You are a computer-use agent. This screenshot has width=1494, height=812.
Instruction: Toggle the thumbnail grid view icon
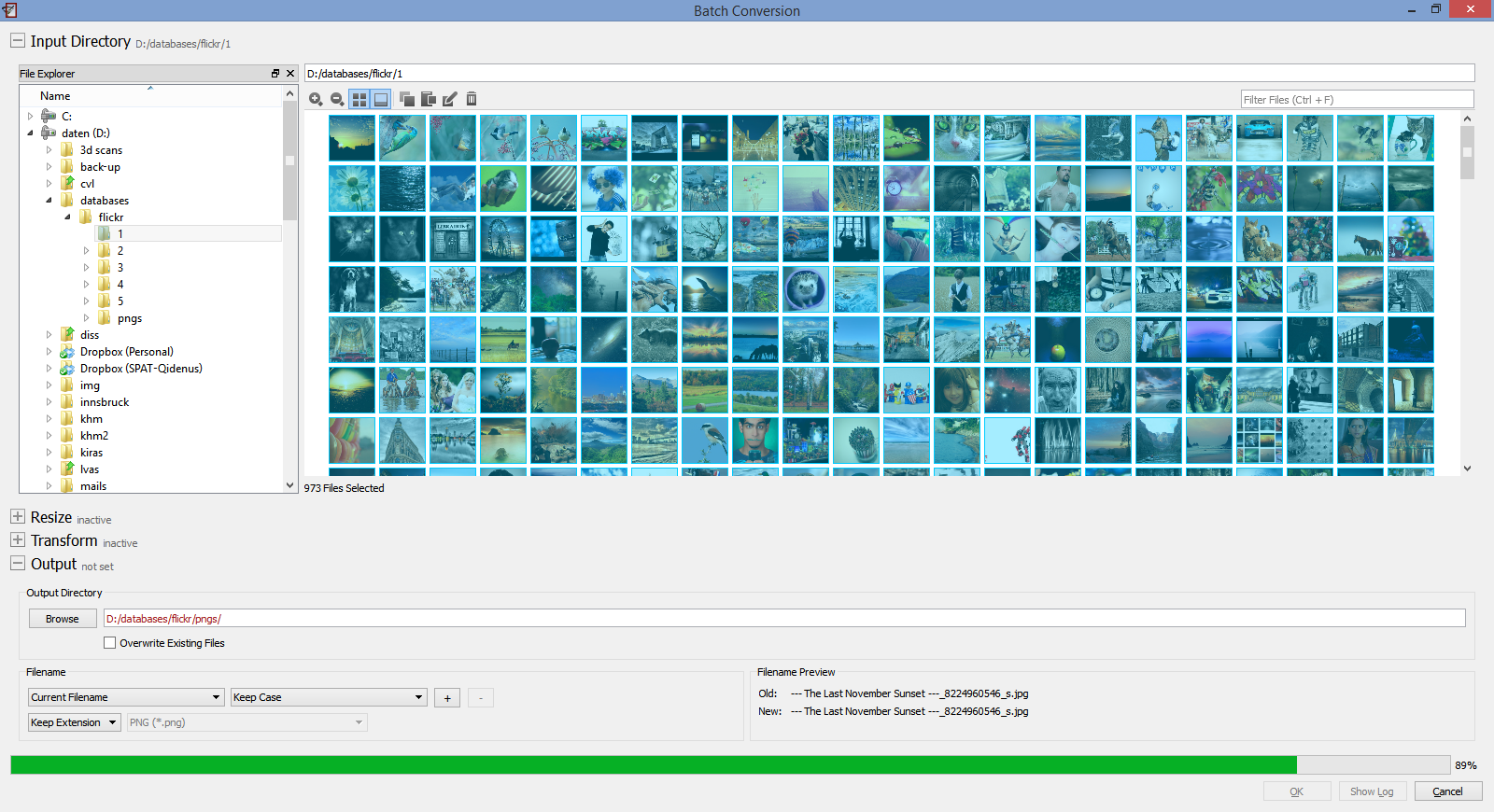pyautogui.click(x=359, y=99)
